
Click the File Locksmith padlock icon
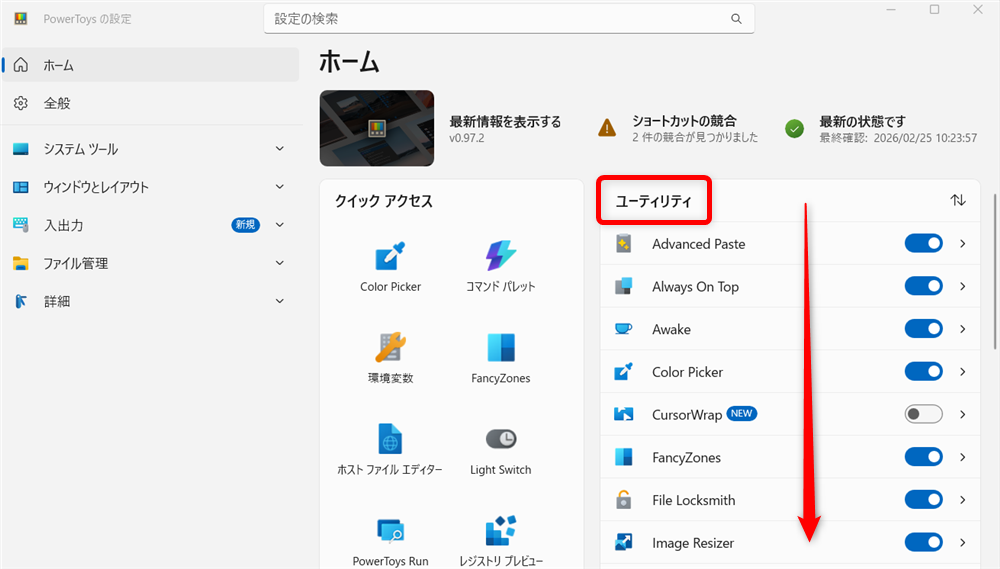pyautogui.click(x=623, y=500)
